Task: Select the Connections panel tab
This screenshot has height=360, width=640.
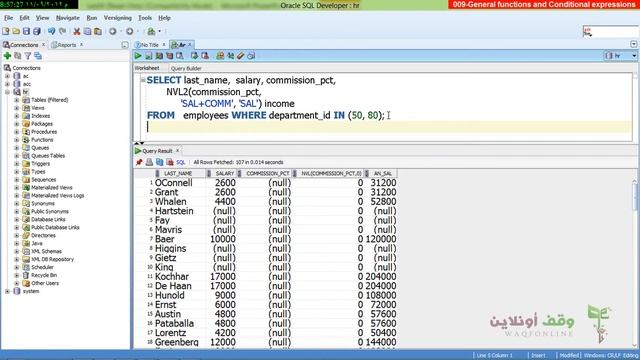Action: click(x=24, y=45)
